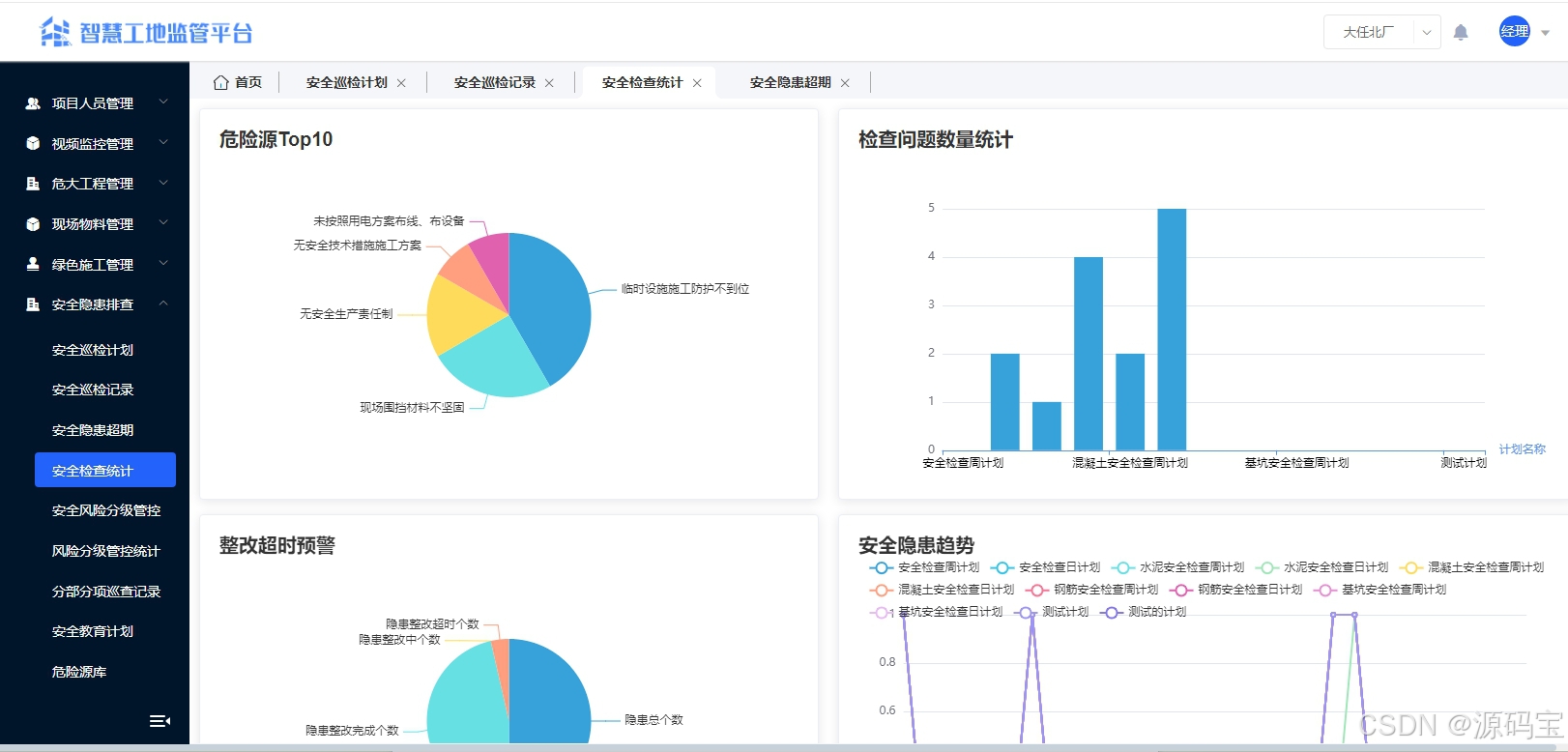This screenshot has height=752, width=1568.
Task: Click the 视频监控管理 sidebar icon
Action: click(x=33, y=143)
